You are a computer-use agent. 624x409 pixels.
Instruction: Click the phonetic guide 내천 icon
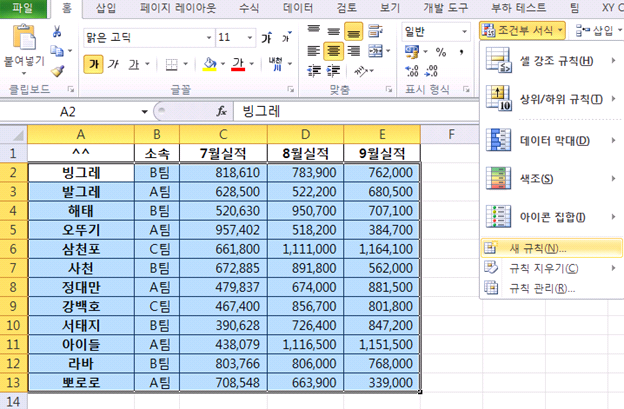[275, 64]
